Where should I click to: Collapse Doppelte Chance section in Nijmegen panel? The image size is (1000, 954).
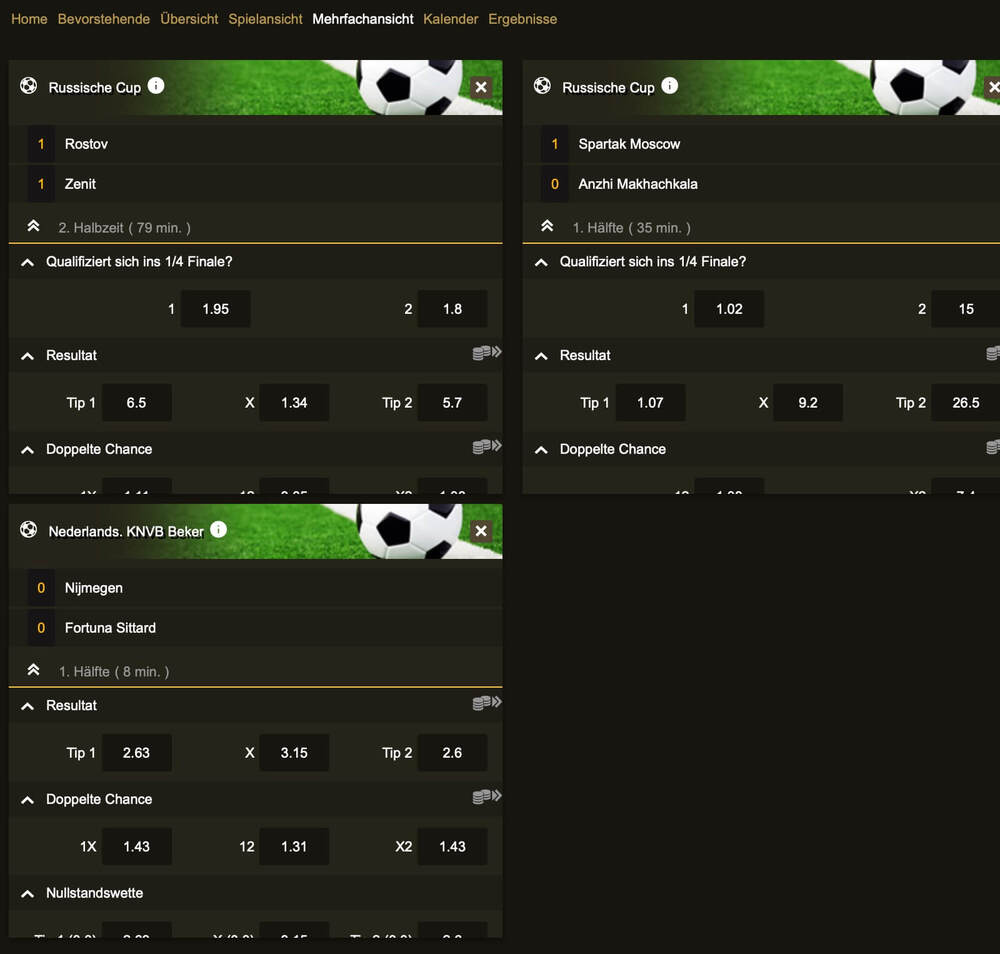tap(27, 800)
